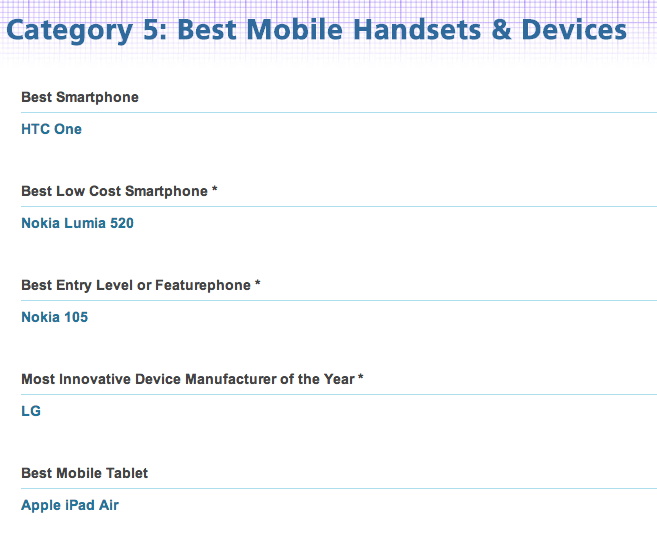The image size is (657, 537).
Task: Open the Nokia Lumia 520 link
Action: click(x=77, y=223)
